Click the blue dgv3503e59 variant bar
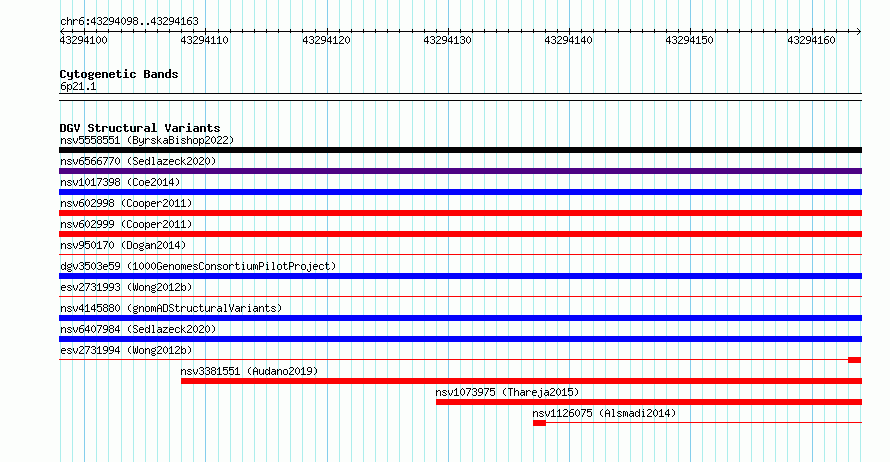 [460, 276]
